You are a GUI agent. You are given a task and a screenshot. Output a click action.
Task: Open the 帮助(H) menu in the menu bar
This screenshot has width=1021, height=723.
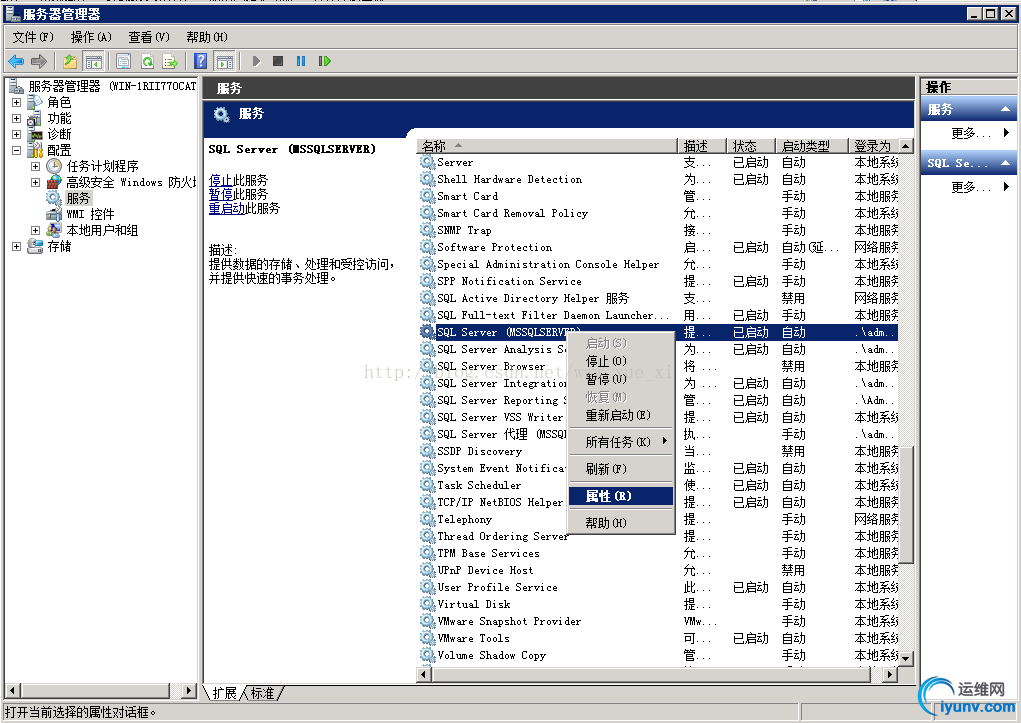207,37
